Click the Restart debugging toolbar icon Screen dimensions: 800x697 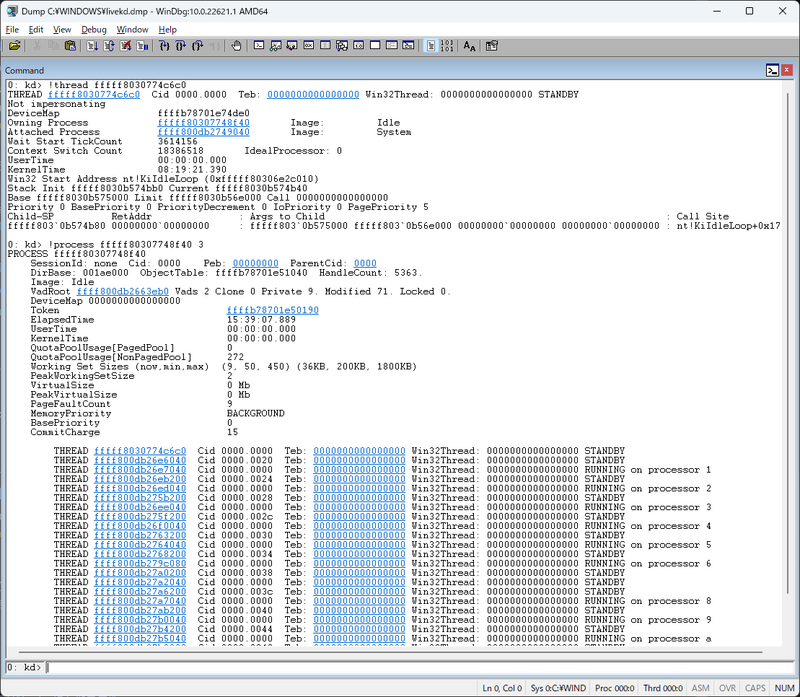coord(109,46)
